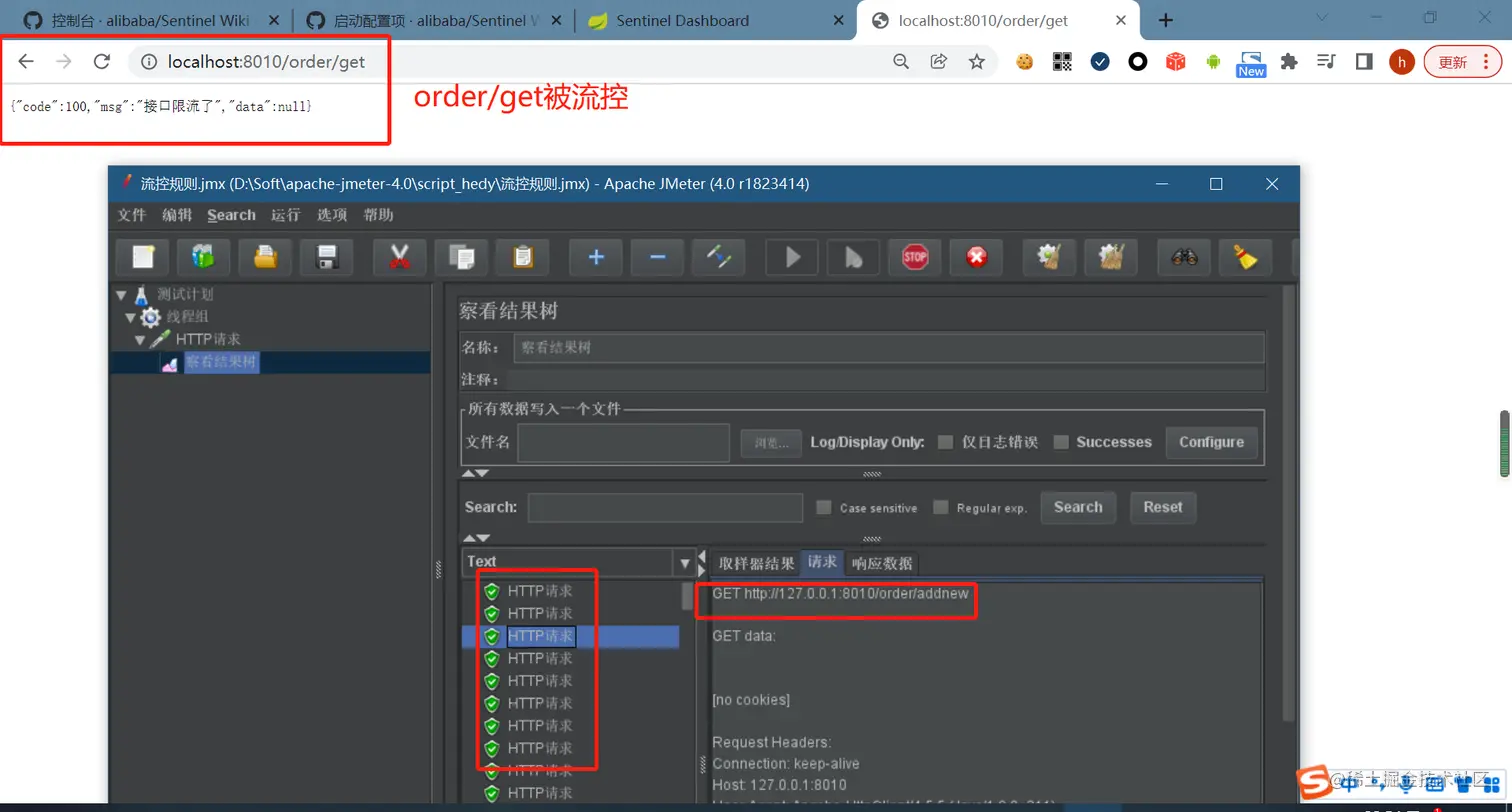Screen dimensions: 1512x812
Task: Enable the Case sensitive checkbox
Action: tap(824, 507)
